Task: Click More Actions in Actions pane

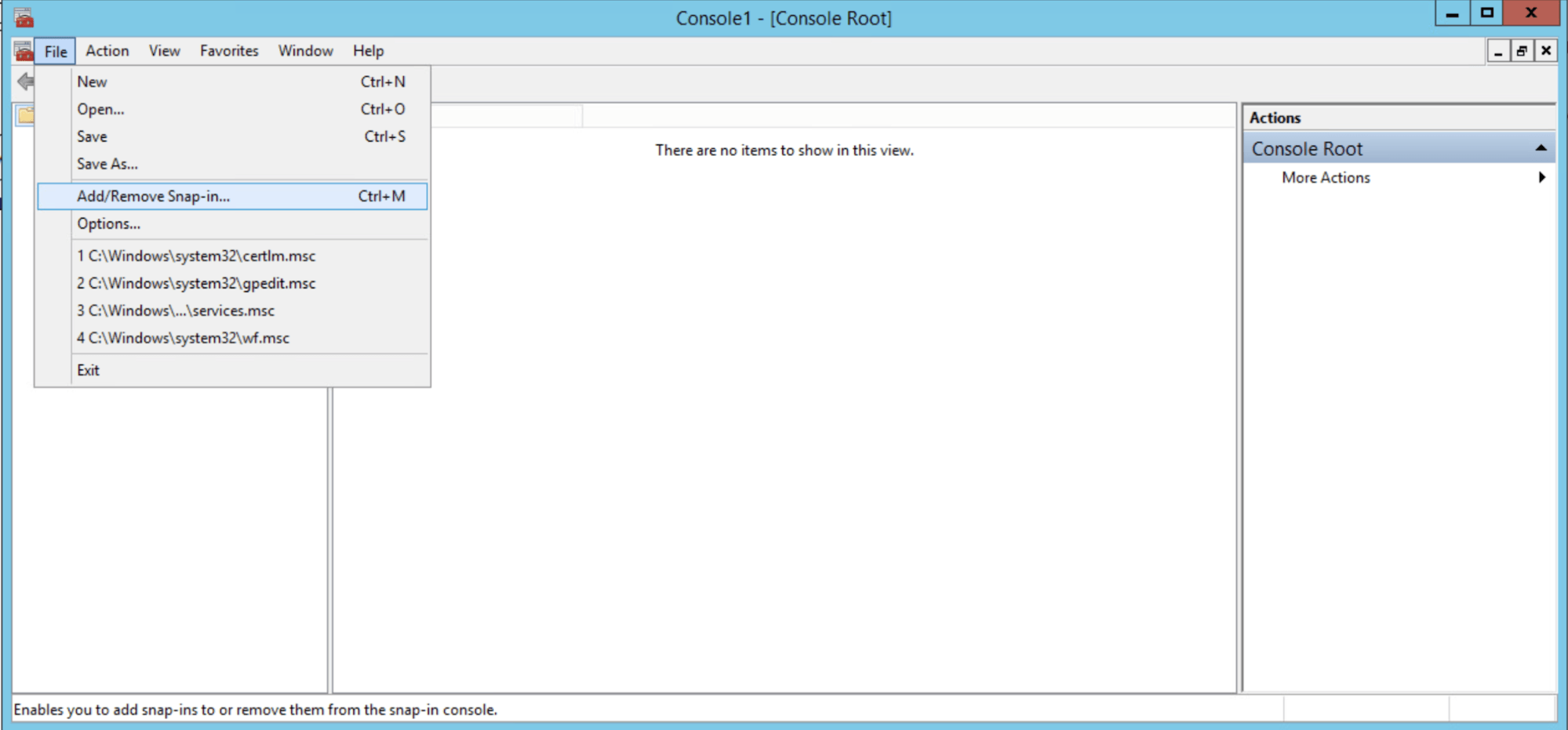Action: coord(1326,177)
